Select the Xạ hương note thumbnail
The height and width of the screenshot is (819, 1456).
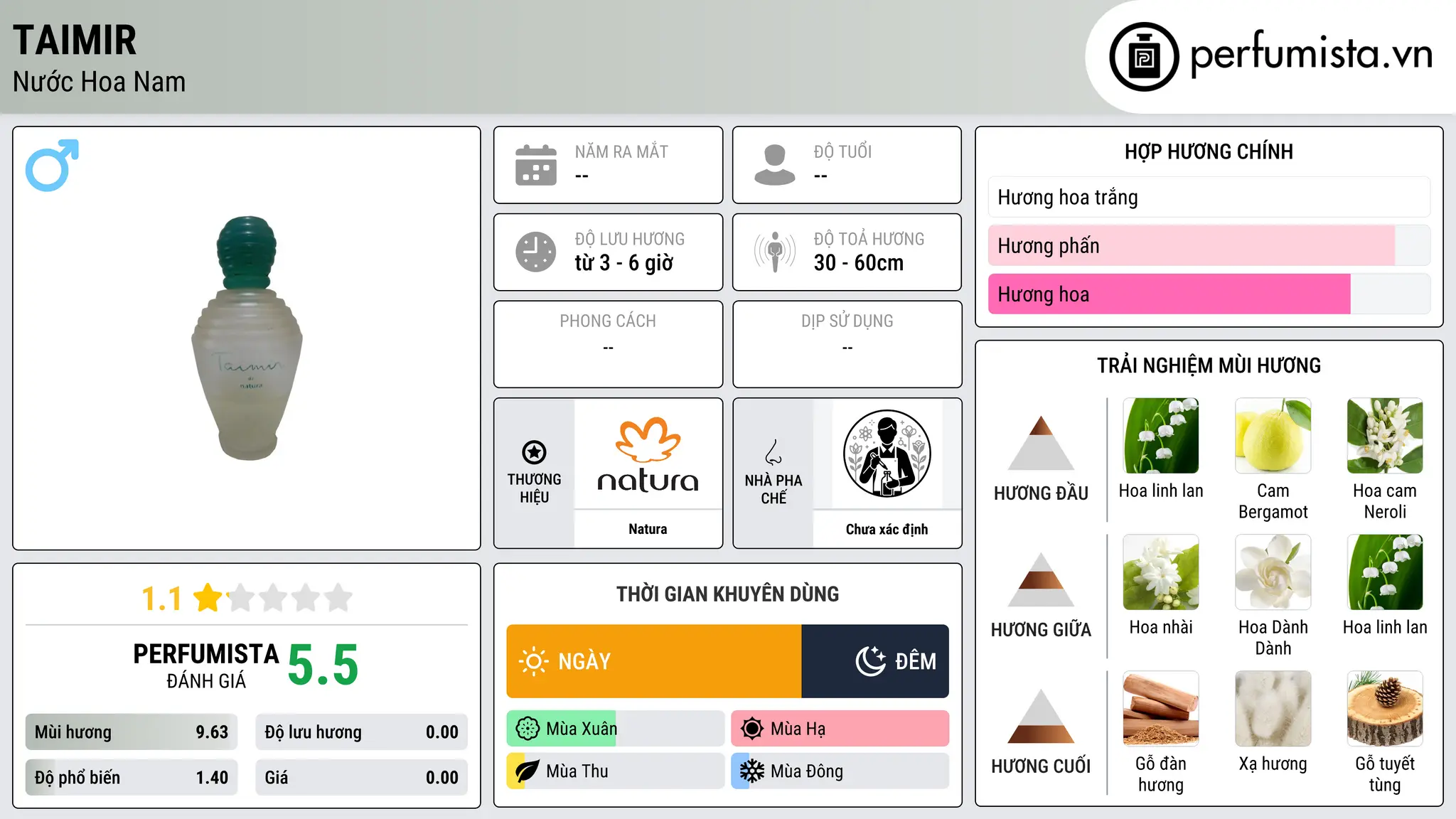tap(1273, 709)
